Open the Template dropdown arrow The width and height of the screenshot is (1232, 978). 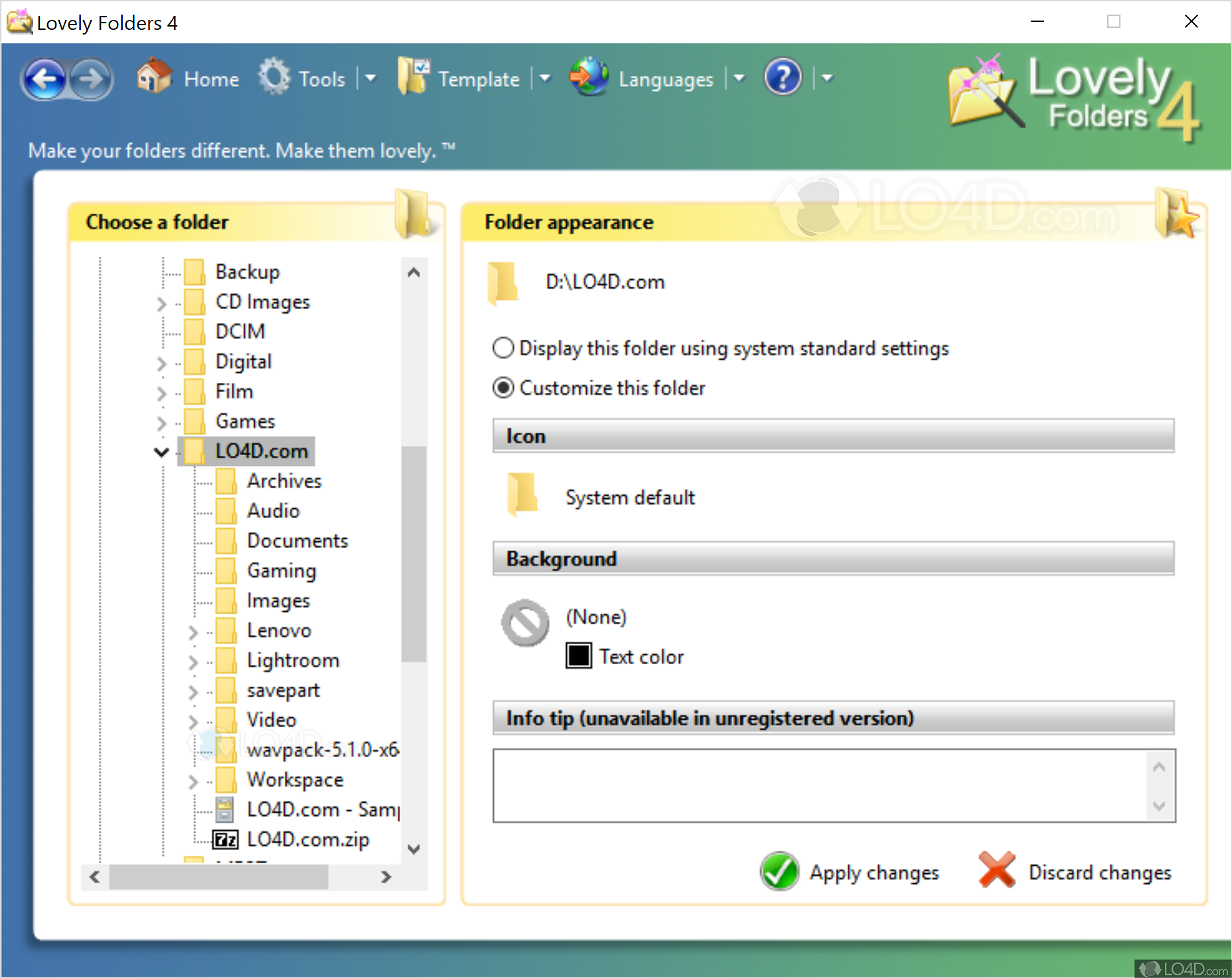click(x=545, y=78)
